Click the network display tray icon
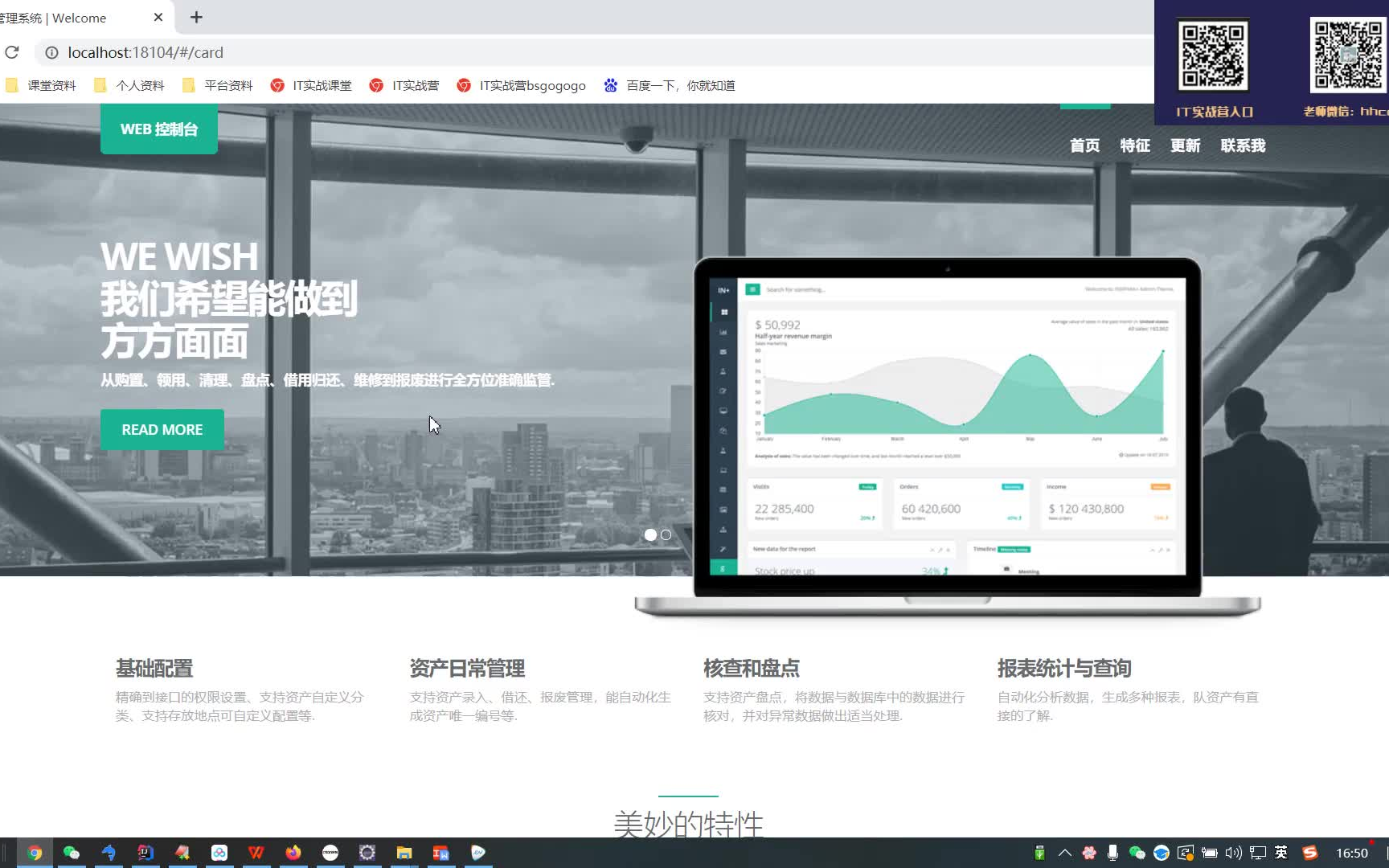This screenshot has height=868, width=1389. coord(1258,853)
